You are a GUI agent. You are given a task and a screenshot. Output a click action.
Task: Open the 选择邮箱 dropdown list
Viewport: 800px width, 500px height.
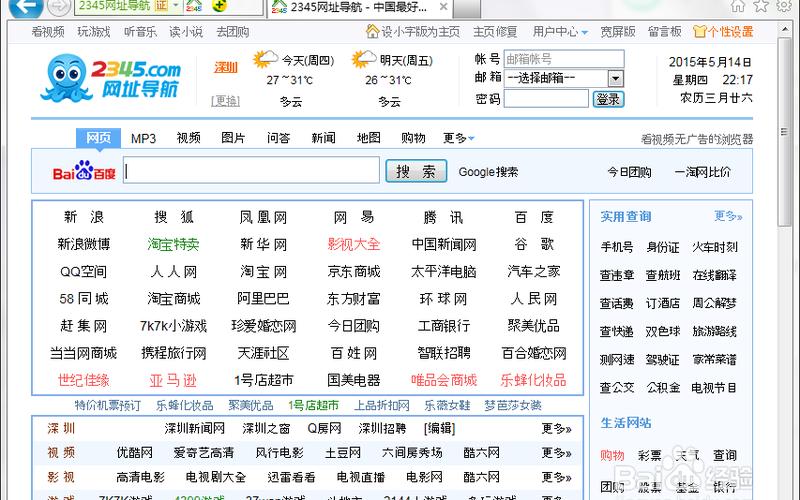coord(616,78)
